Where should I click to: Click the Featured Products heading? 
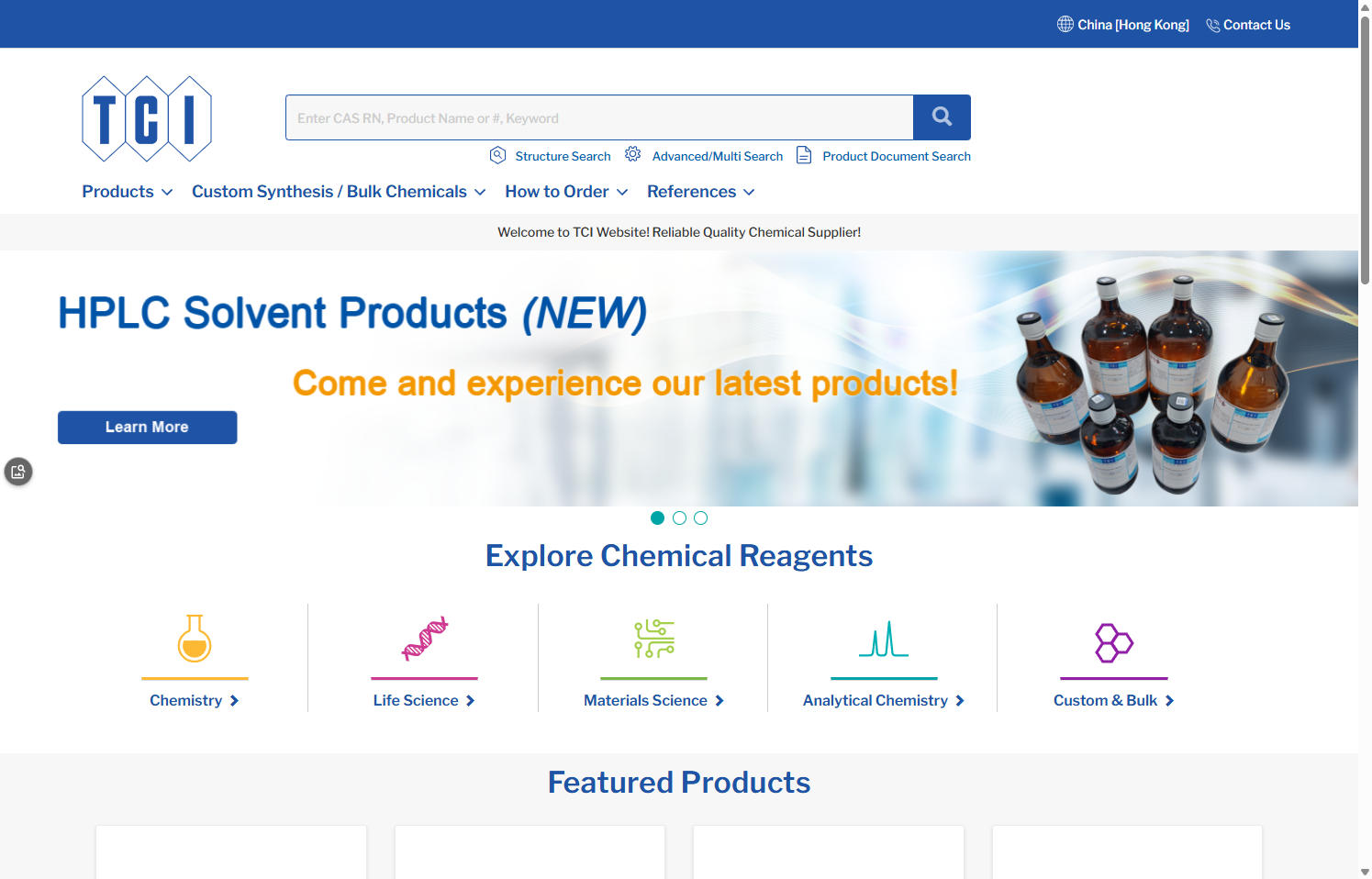[x=679, y=783]
